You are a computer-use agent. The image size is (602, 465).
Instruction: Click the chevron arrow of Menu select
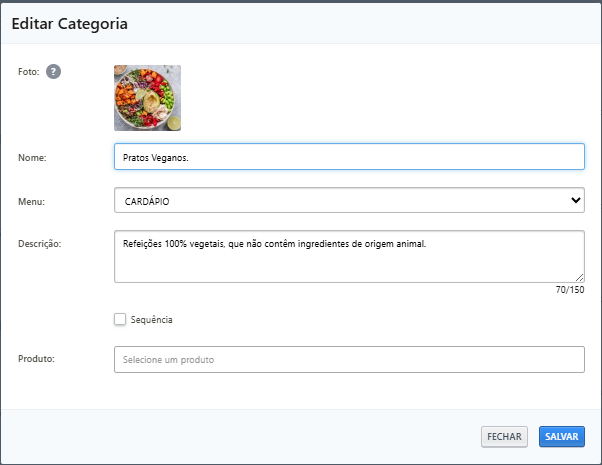coord(576,200)
